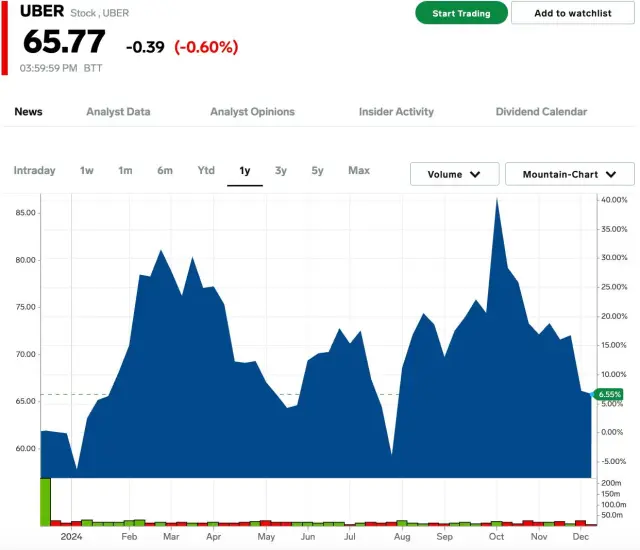Open the News tab
640x550 pixels.
click(28, 112)
